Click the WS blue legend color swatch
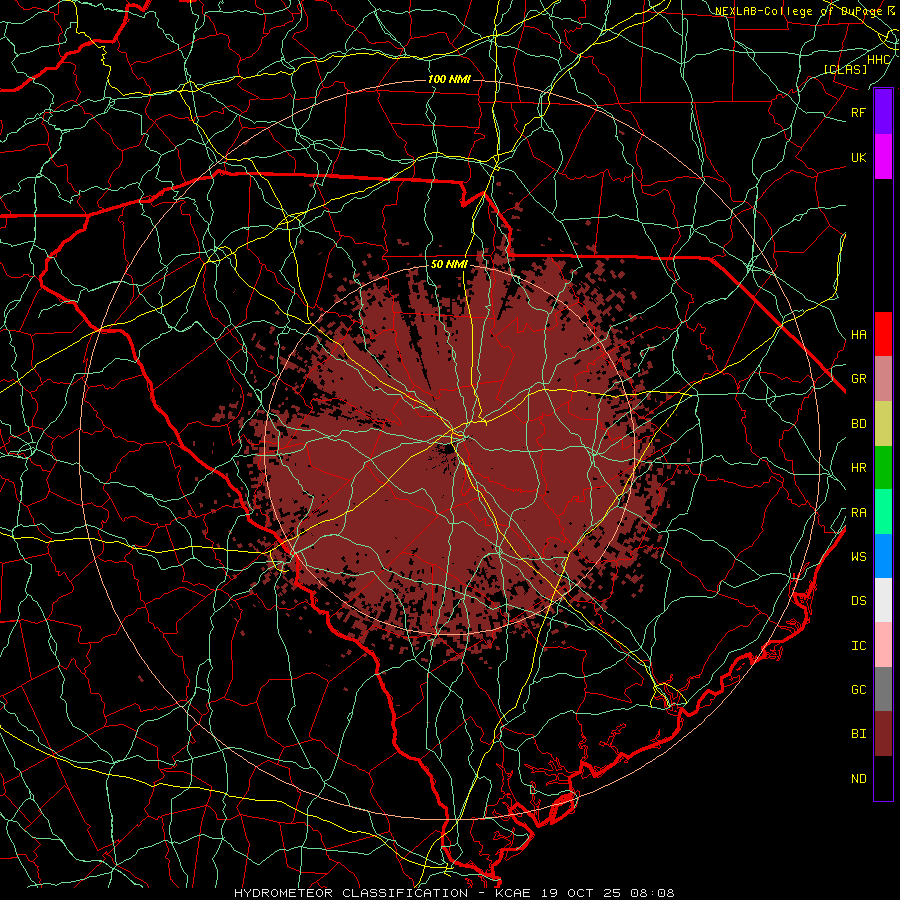 [x=883, y=556]
